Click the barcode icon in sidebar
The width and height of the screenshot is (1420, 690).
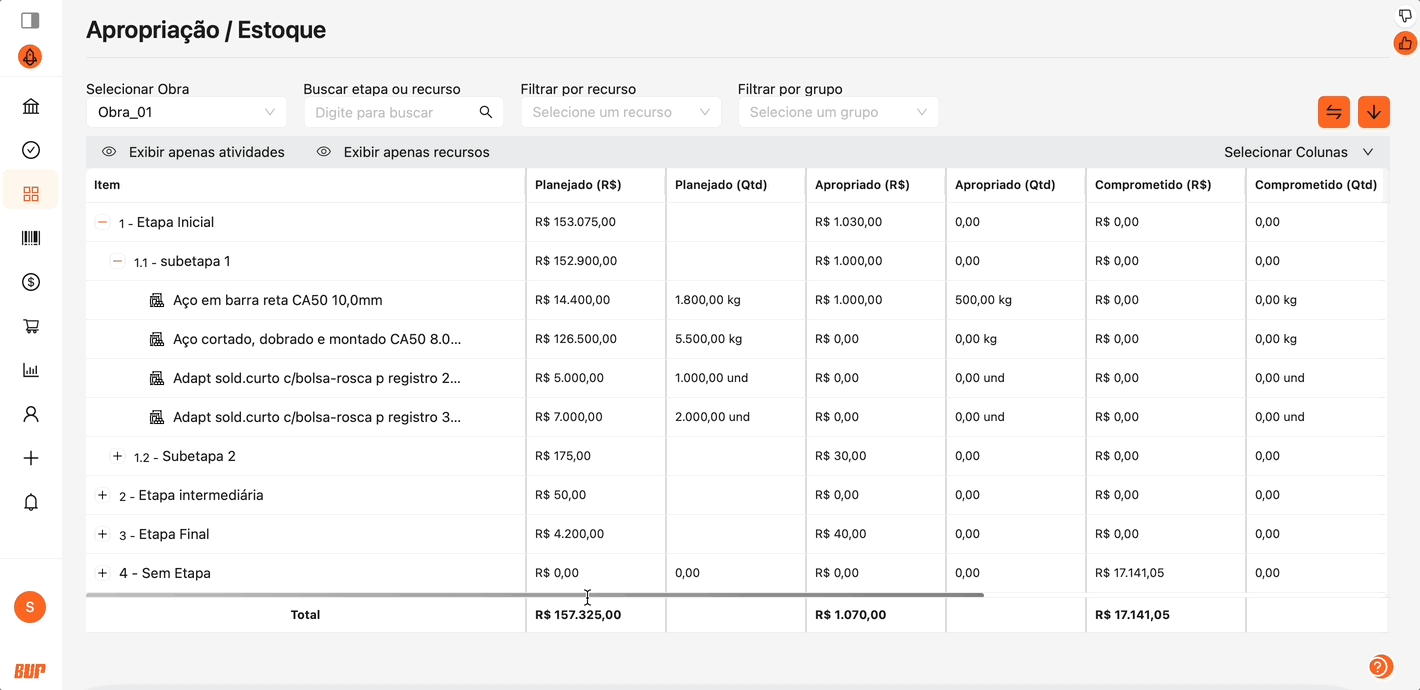31,238
